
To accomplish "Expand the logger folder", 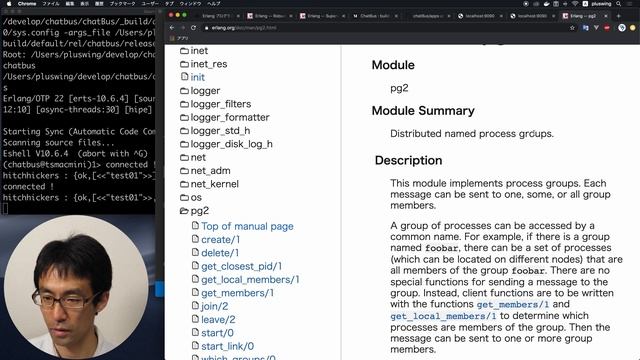I will coord(200,91).
